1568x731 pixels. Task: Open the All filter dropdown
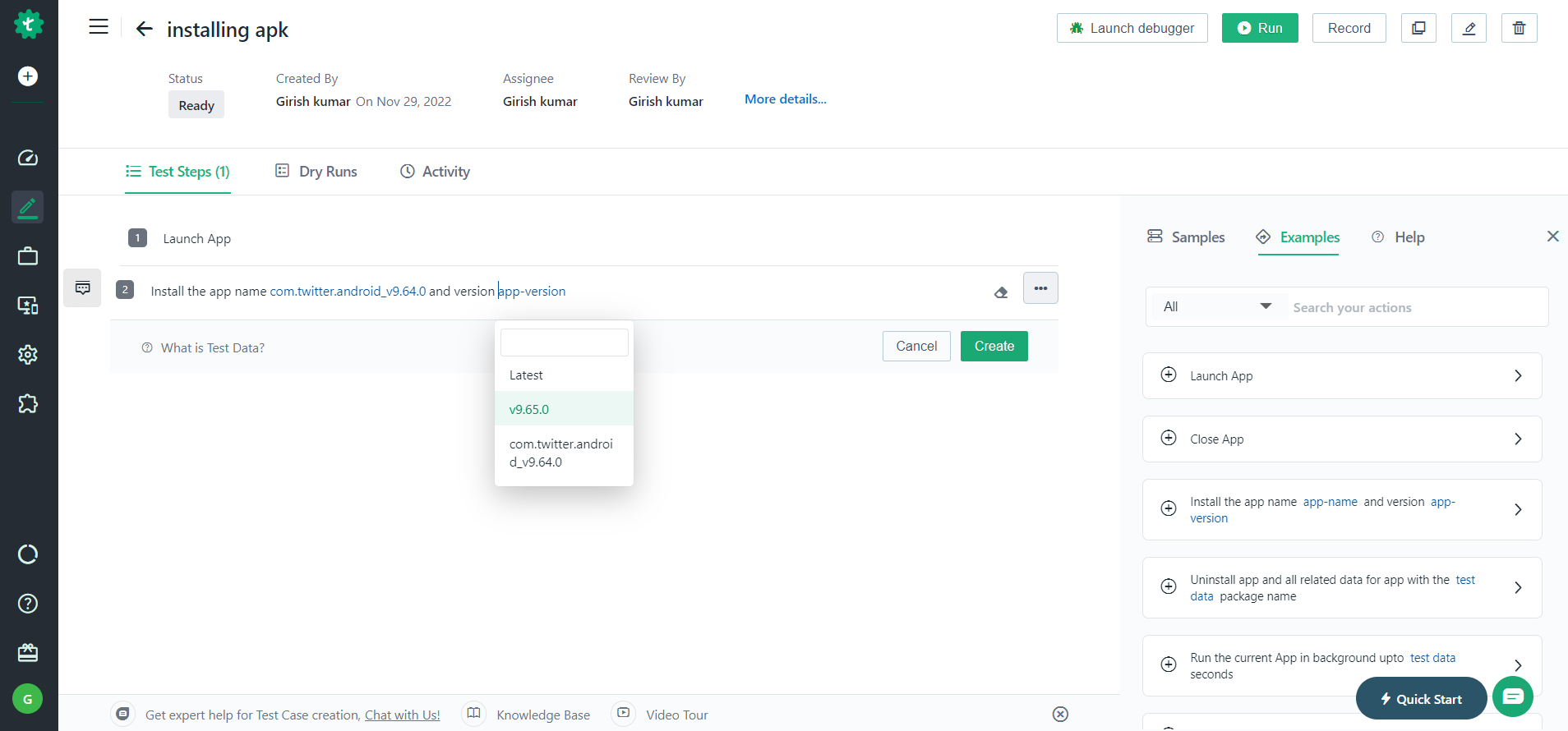click(x=1217, y=307)
